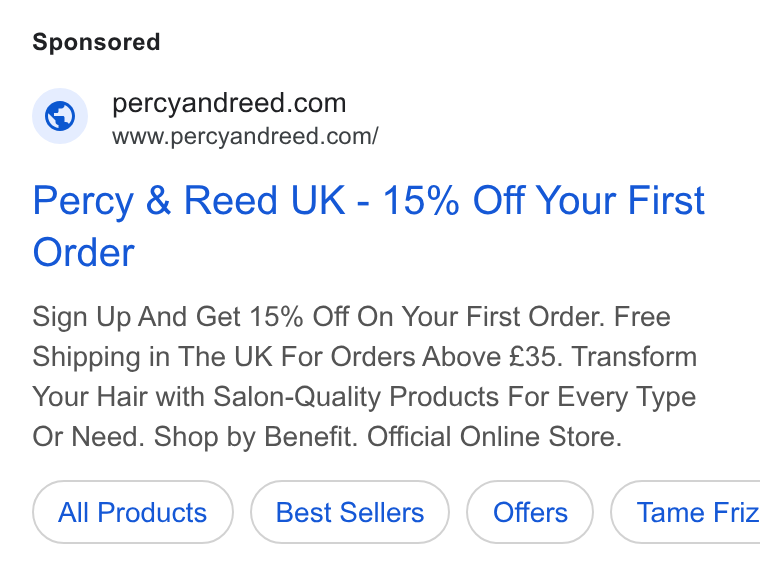Go to the Offers sitelink chip
Screen dimensions: 760x576
(x=530, y=512)
